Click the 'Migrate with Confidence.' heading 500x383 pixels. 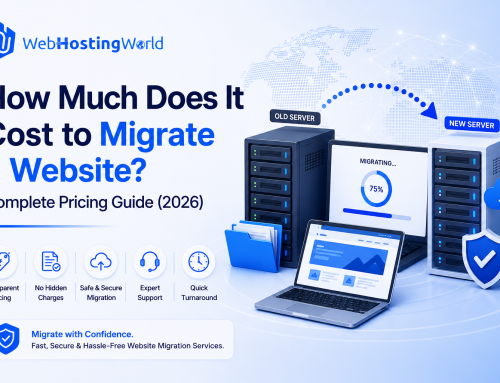pos(82,334)
